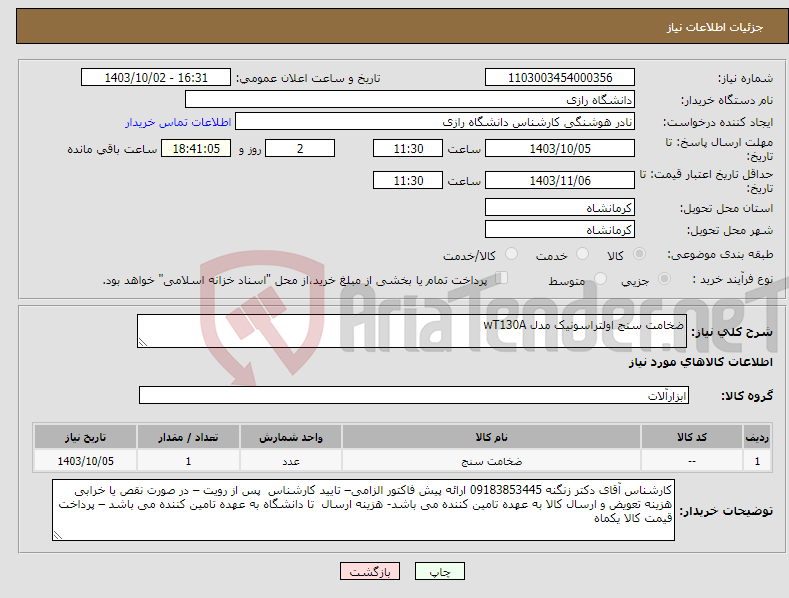This screenshot has height=598, width=789.
Task: Click the بازگشت back button
Action: [370, 571]
